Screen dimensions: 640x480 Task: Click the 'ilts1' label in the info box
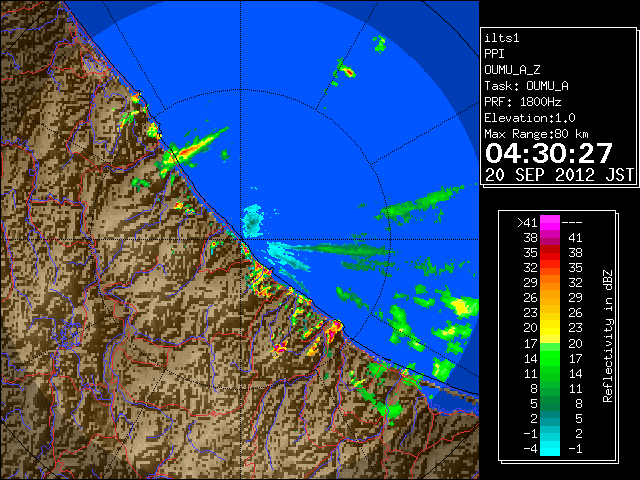click(502, 38)
